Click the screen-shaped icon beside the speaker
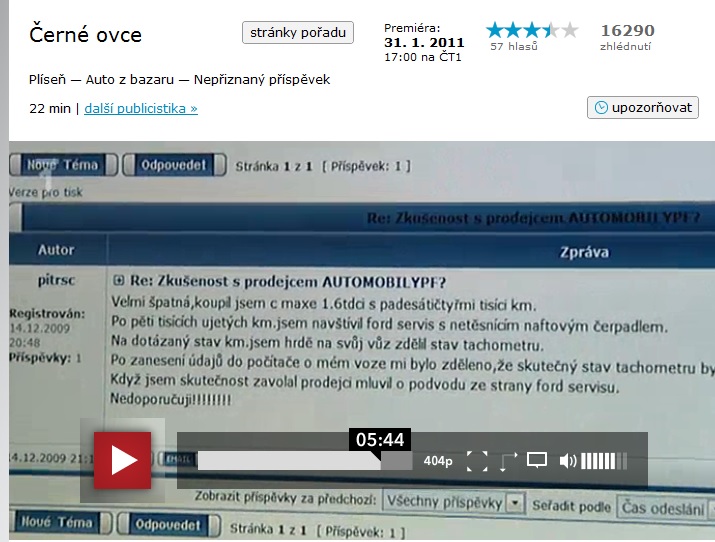 537,461
